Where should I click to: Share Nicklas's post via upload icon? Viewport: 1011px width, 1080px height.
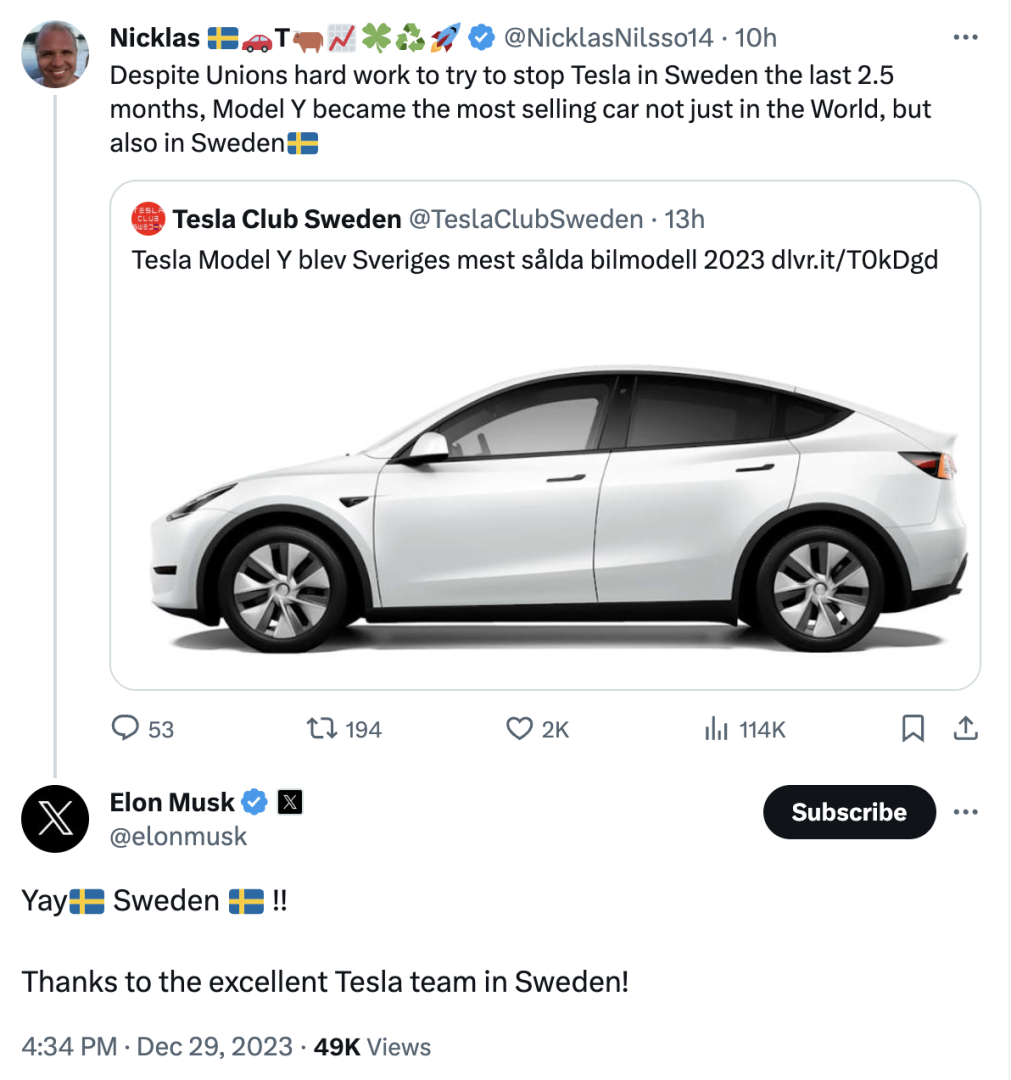click(965, 729)
